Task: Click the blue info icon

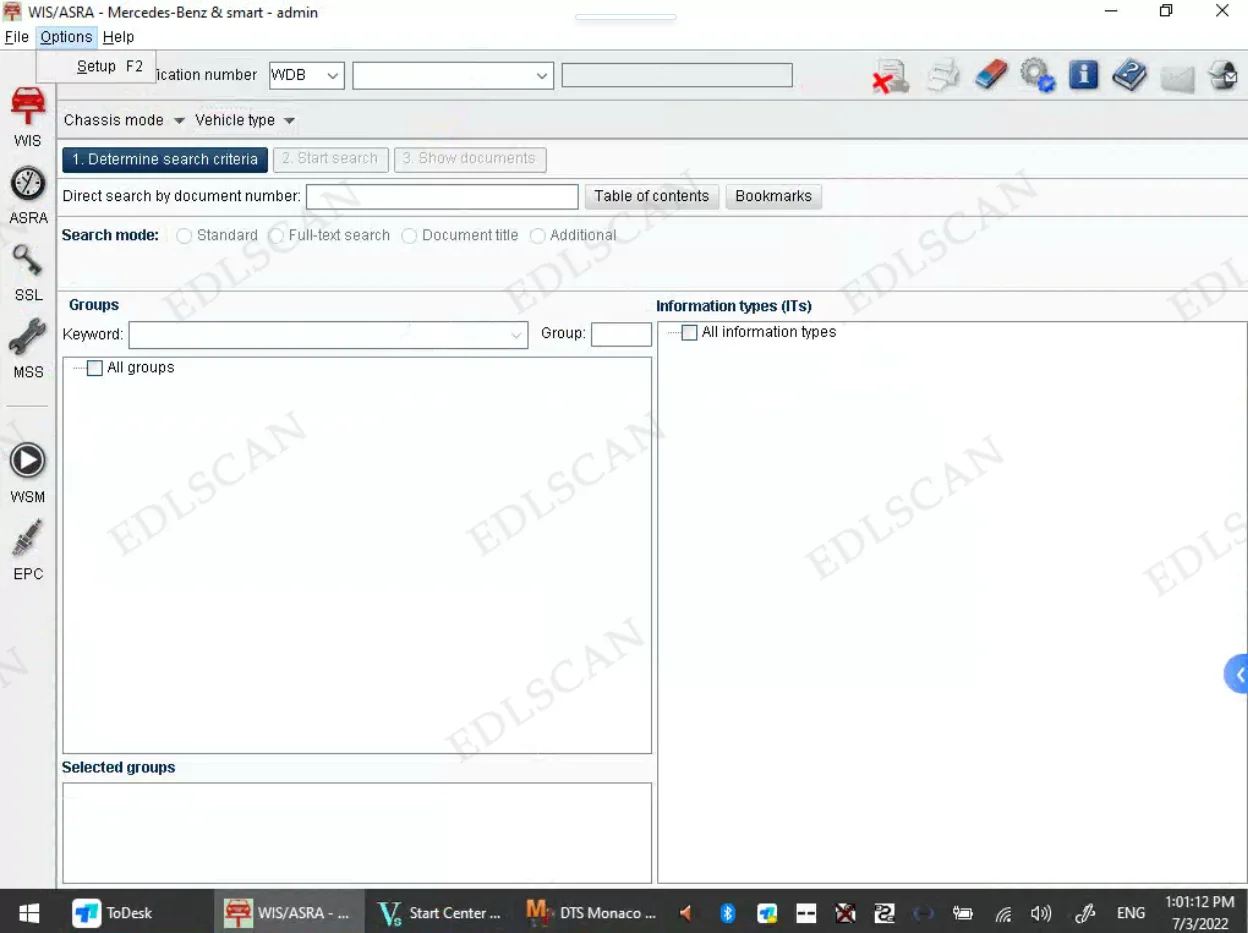Action: (x=1084, y=76)
